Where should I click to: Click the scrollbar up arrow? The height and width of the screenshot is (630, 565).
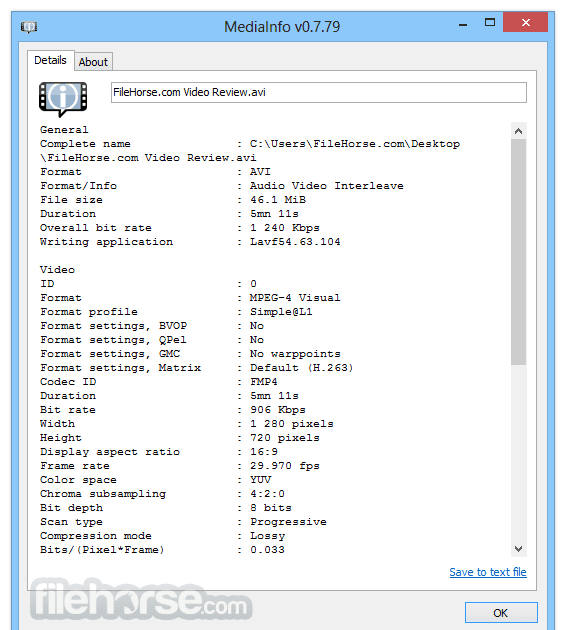[x=518, y=131]
